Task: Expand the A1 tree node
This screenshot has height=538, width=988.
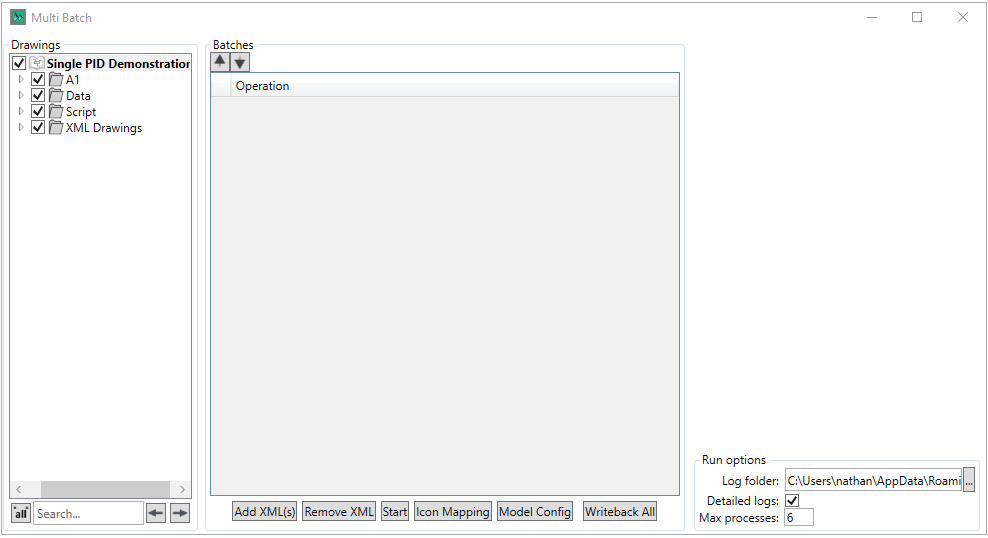Action: tap(21, 80)
